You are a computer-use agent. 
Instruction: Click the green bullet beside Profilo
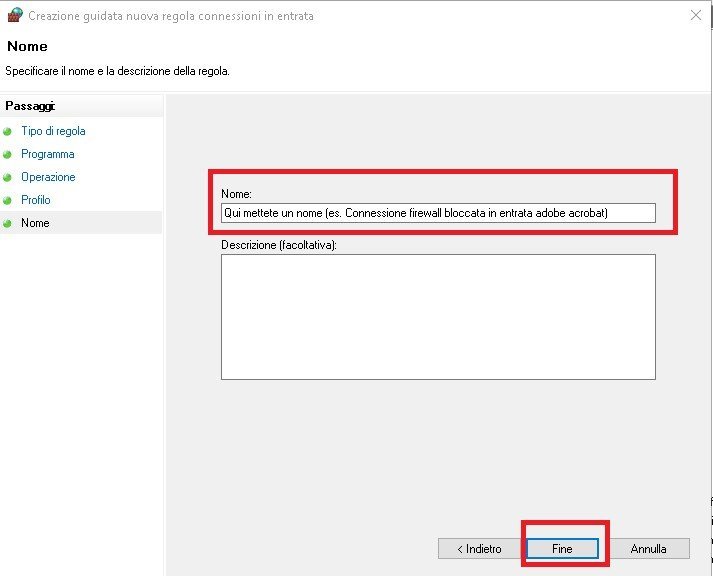point(7,200)
